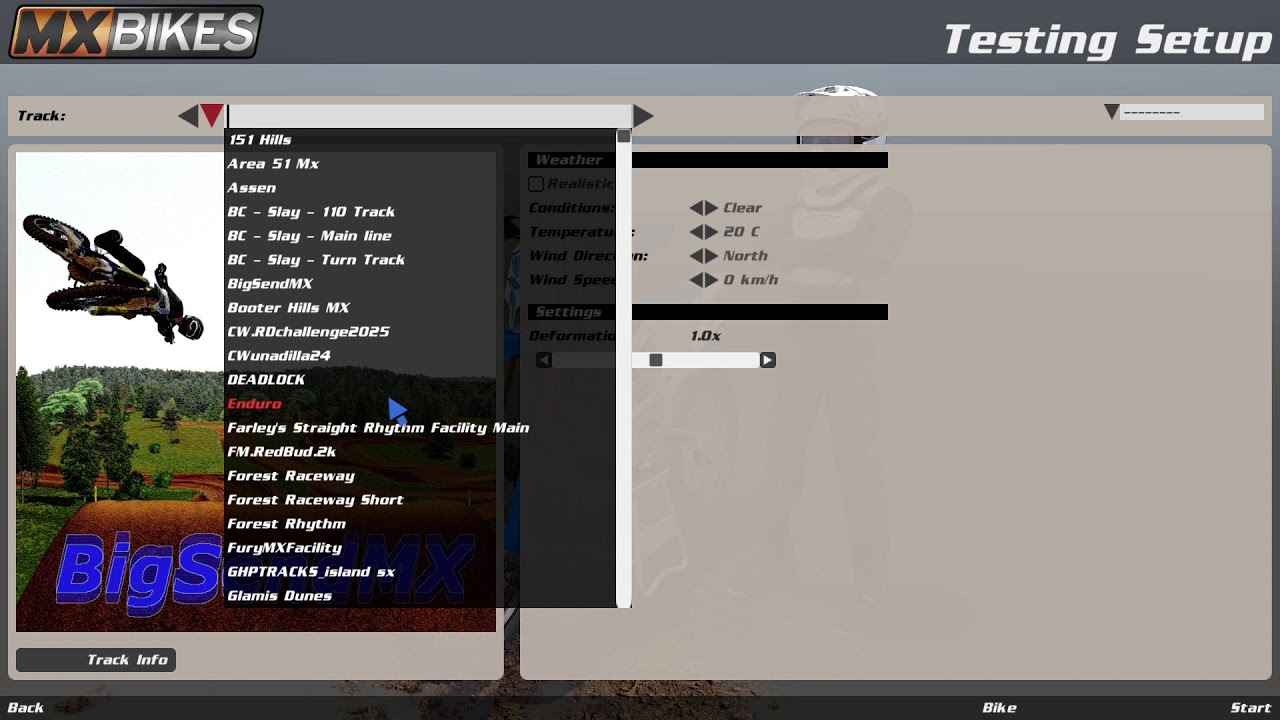Choose CW.RDchallenge2025 track
The width and height of the screenshot is (1280, 720).
(x=308, y=332)
